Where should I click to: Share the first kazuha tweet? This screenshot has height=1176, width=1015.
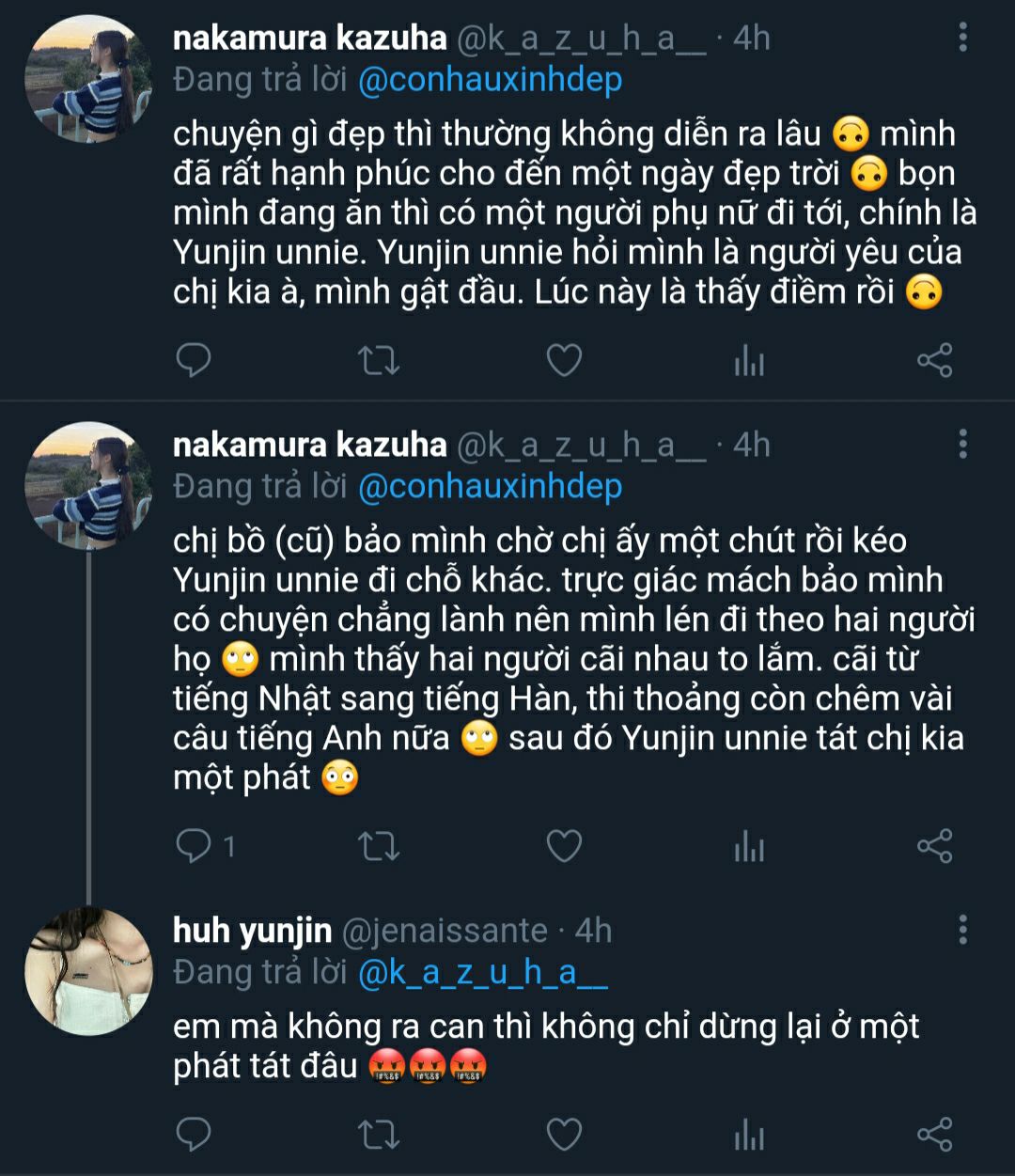tap(934, 361)
